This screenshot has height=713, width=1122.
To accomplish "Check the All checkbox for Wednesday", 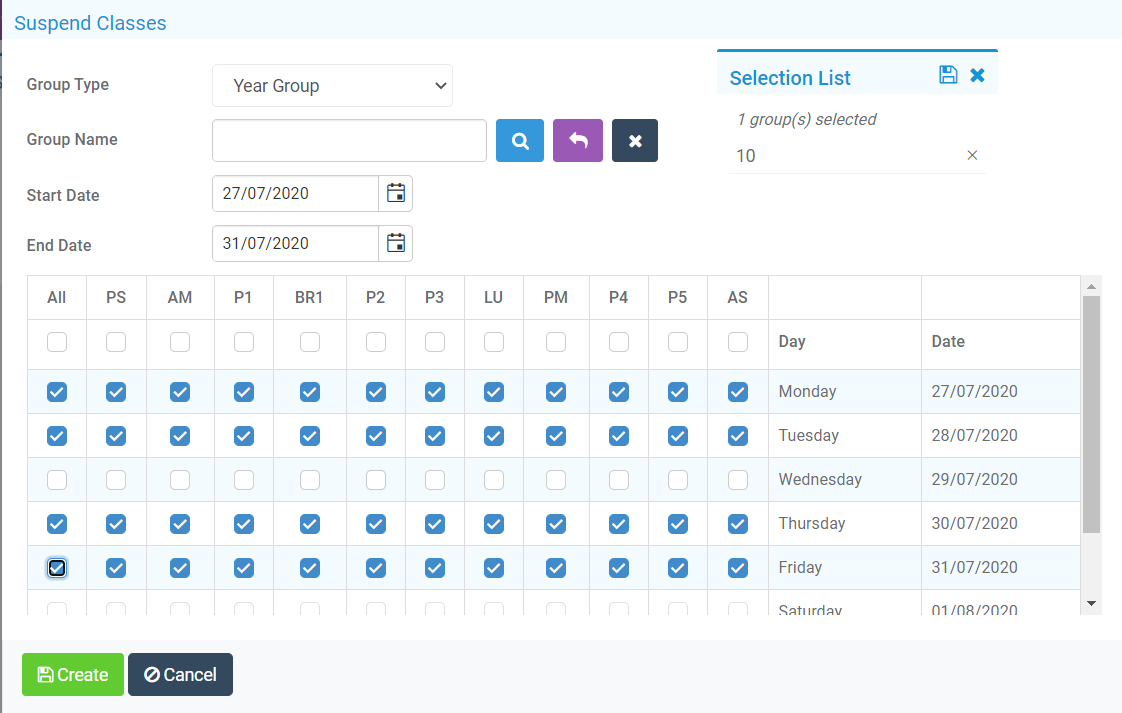I will [57, 480].
